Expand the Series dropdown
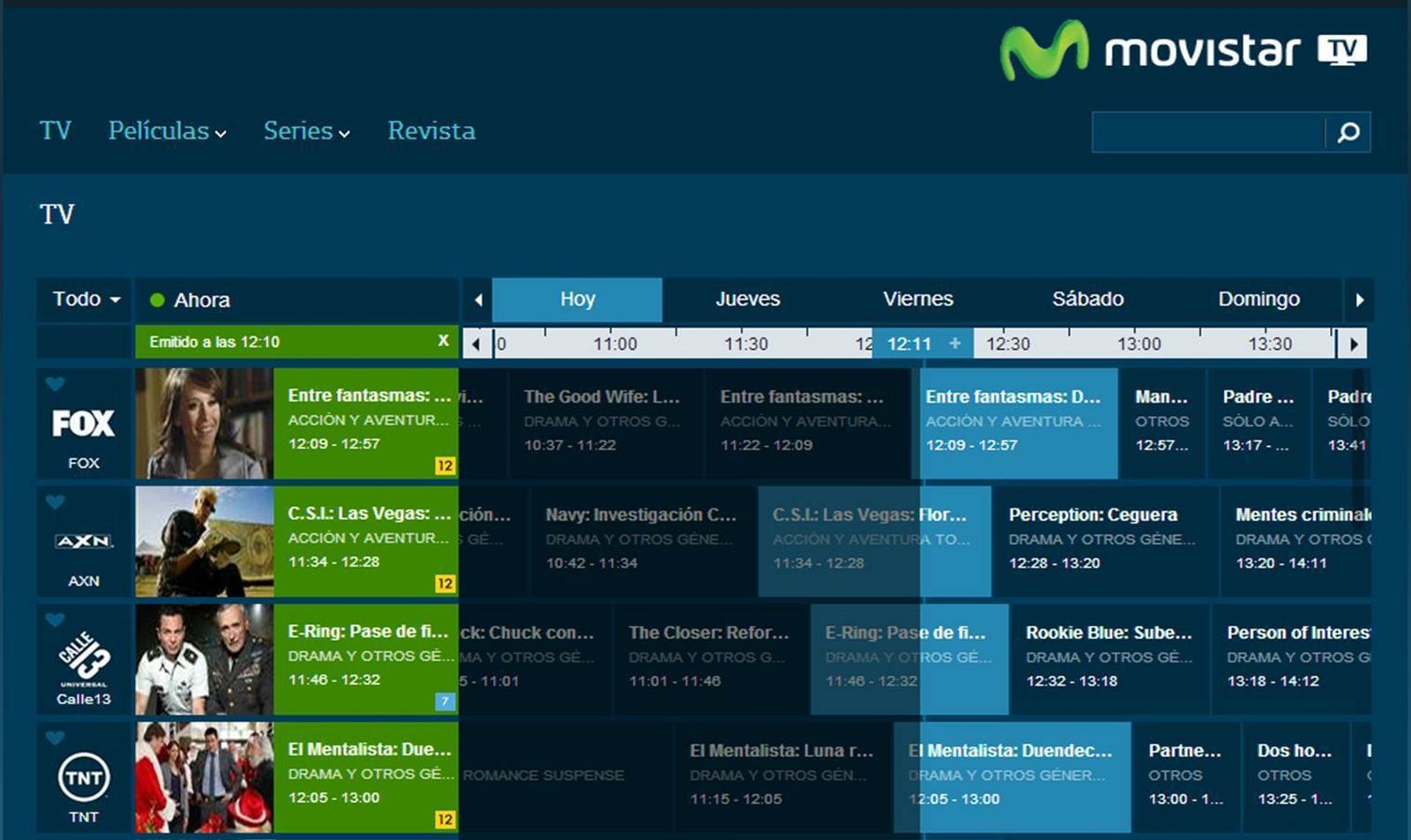 [x=300, y=130]
